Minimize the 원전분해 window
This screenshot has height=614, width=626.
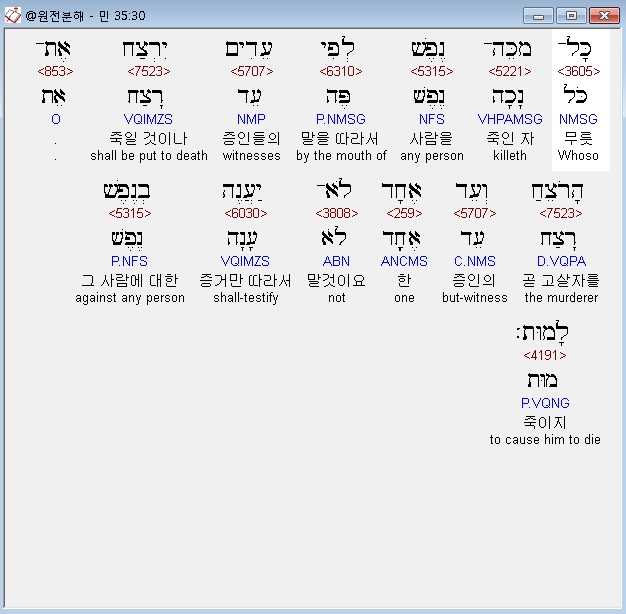click(538, 16)
